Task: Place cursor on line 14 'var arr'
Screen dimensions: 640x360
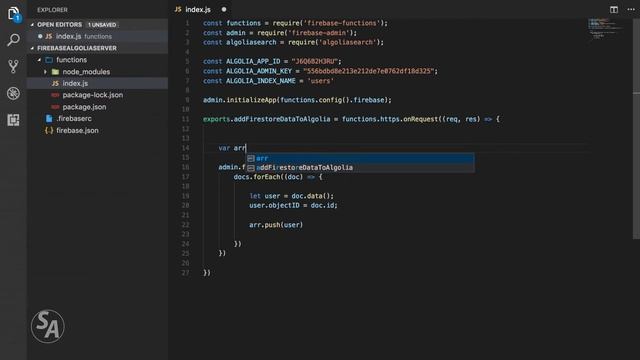Action: [x=232, y=148]
